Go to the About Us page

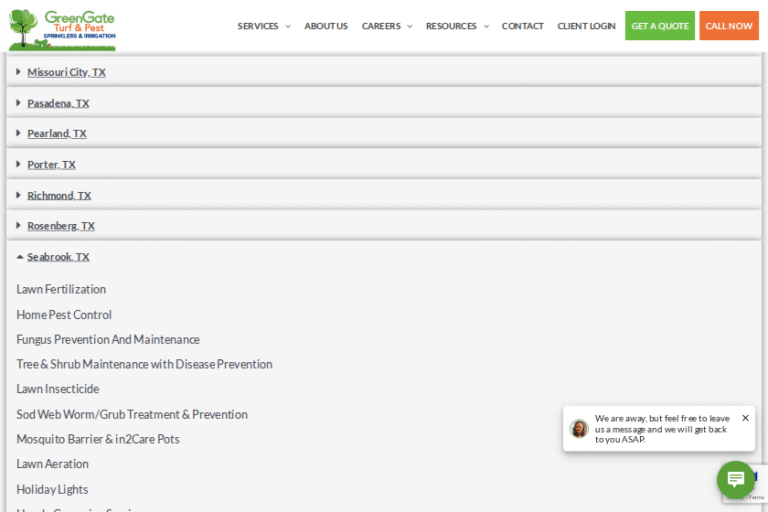coord(326,26)
